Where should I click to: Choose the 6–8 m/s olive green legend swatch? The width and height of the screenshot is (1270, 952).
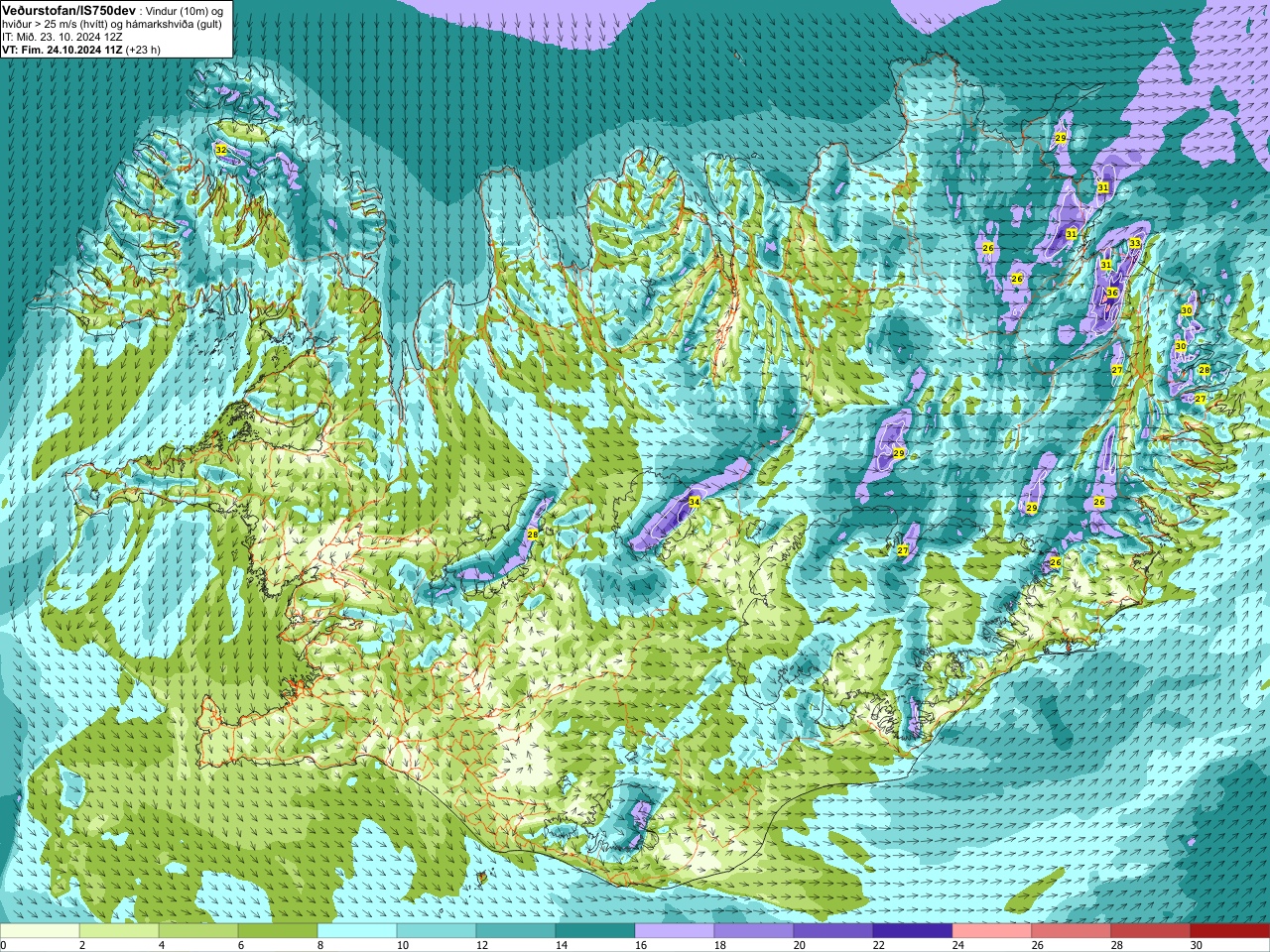pyautogui.click(x=278, y=931)
